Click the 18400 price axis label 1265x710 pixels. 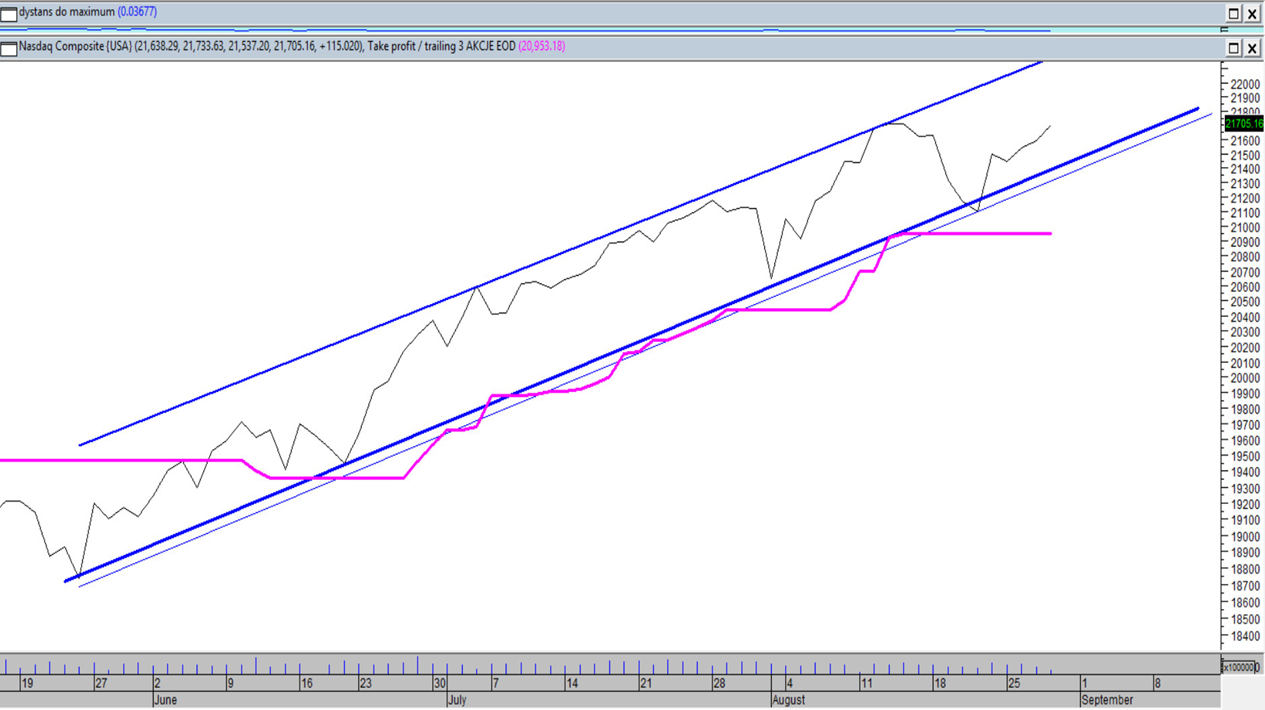(1245, 636)
